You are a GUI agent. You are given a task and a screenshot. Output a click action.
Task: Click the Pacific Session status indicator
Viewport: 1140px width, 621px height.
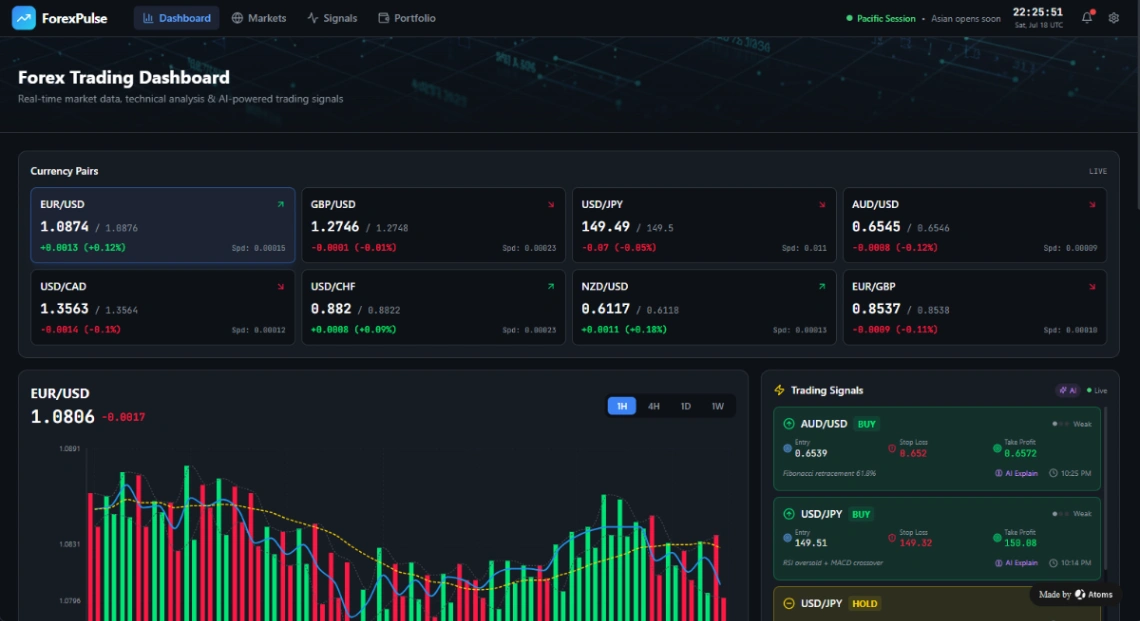click(x=880, y=18)
